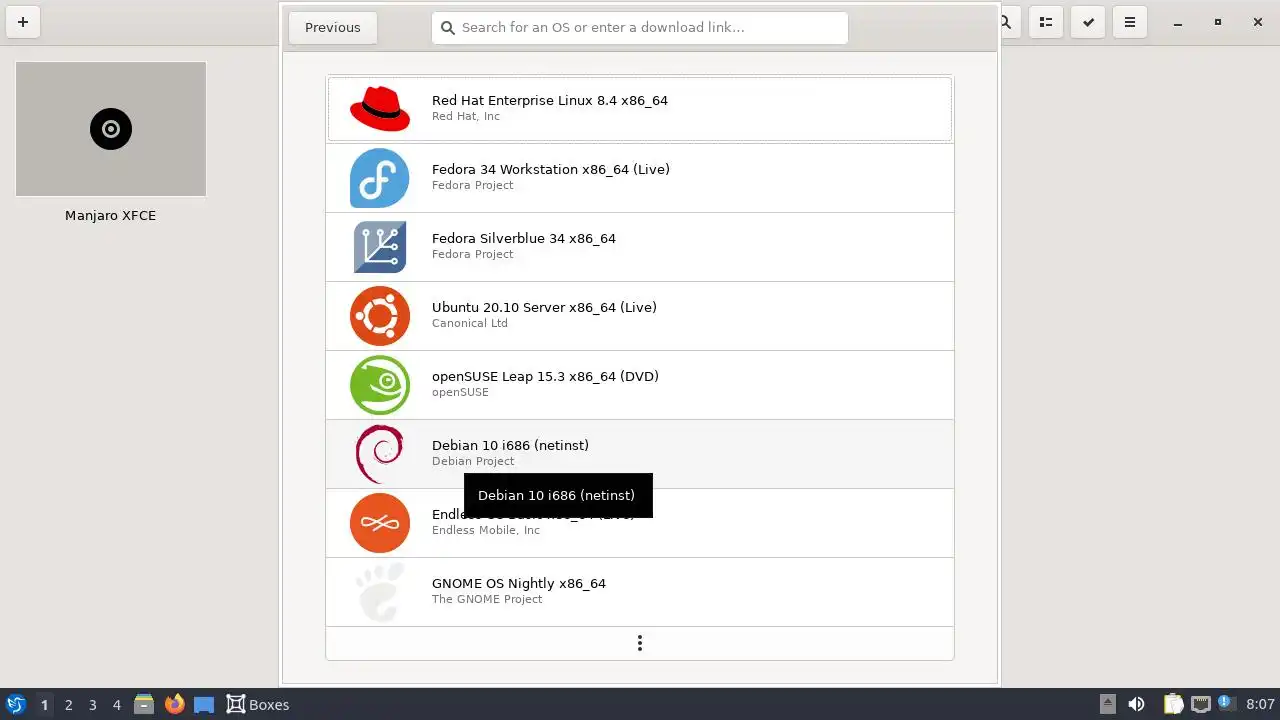Click the Debian swirl logo icon
Viewport: 1280px width, 720px height.
(x=380, y=454)
